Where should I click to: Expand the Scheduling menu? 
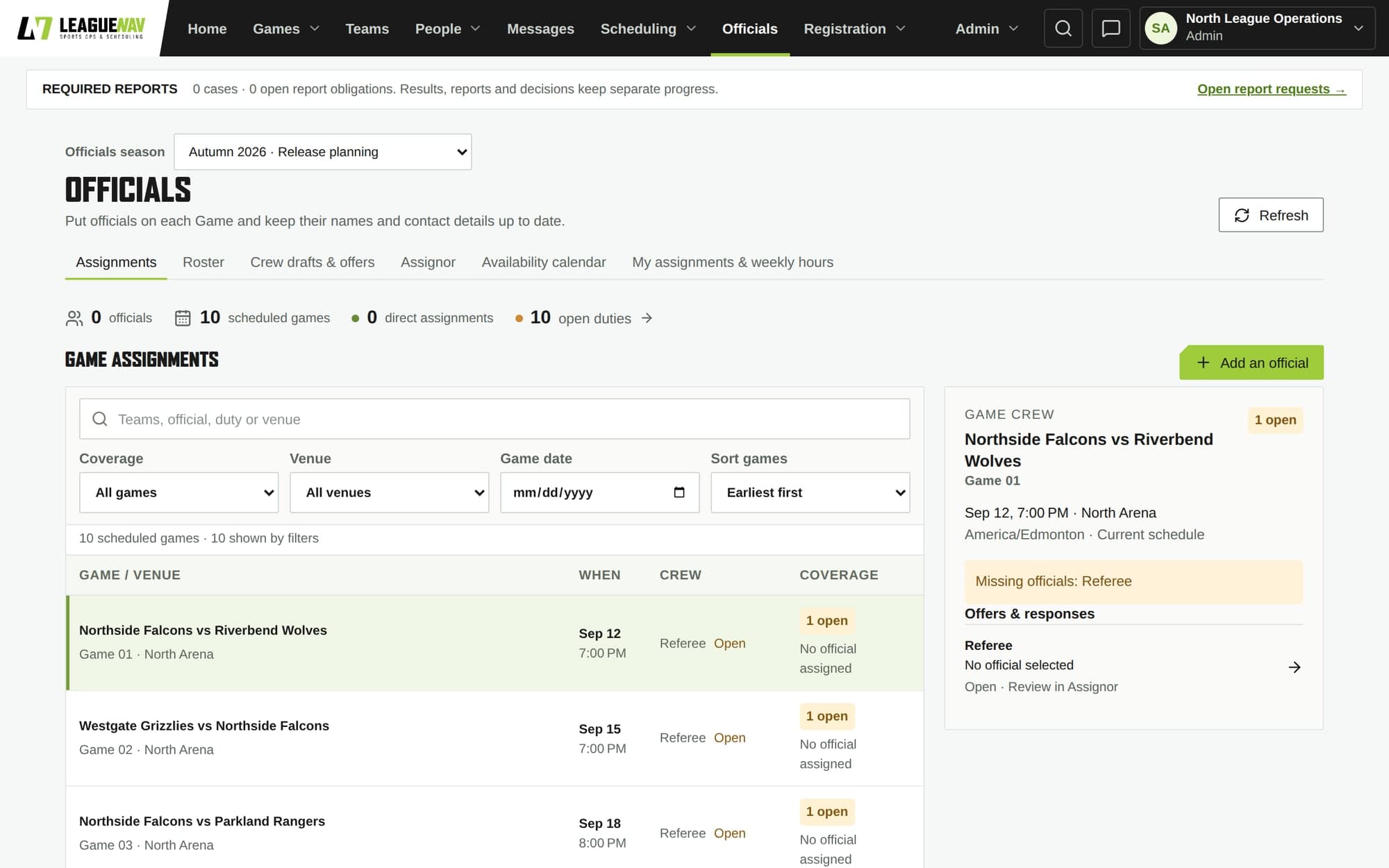coord(647,28)
